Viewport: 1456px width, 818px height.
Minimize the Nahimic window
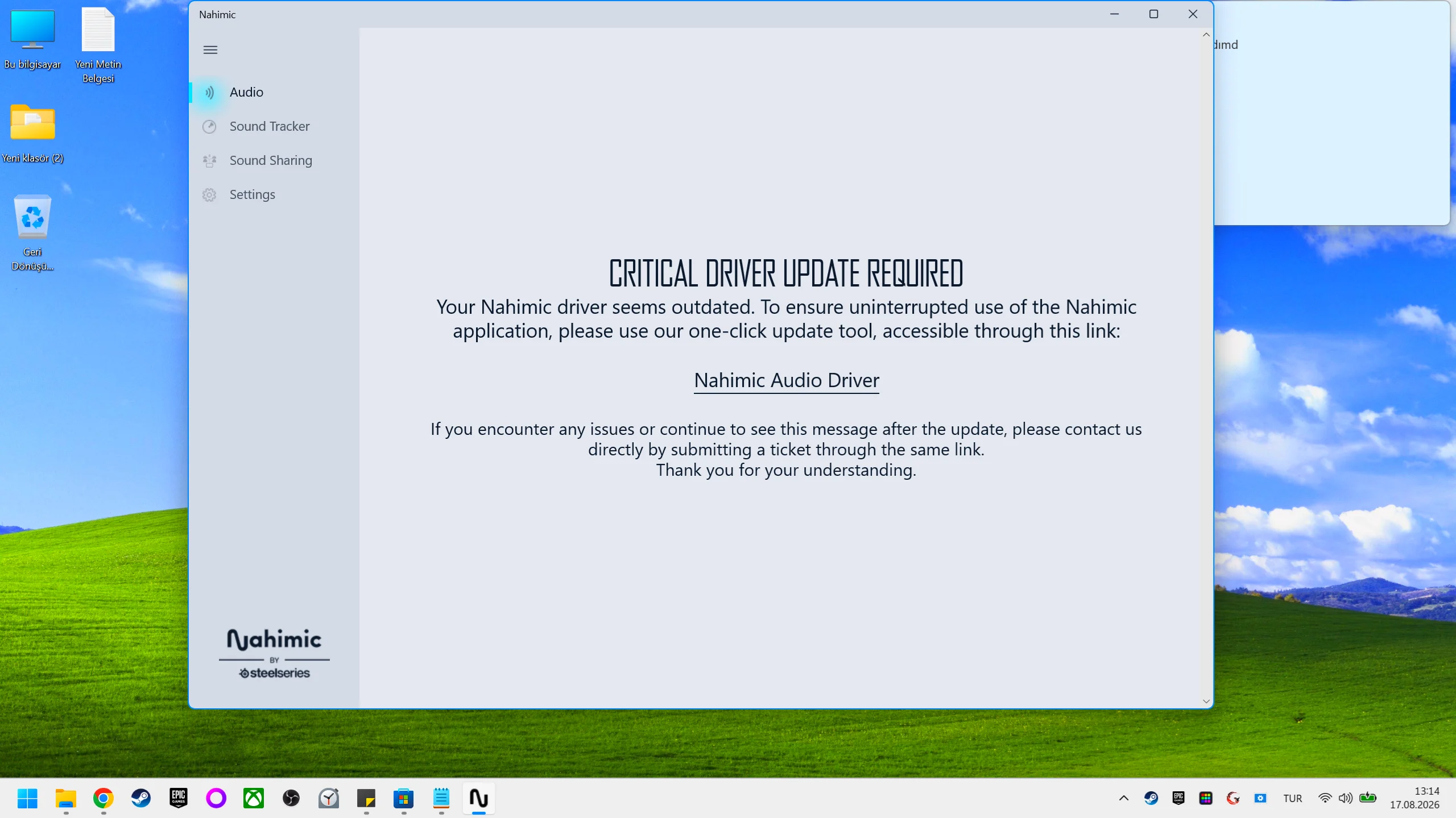click(1115, 14)
